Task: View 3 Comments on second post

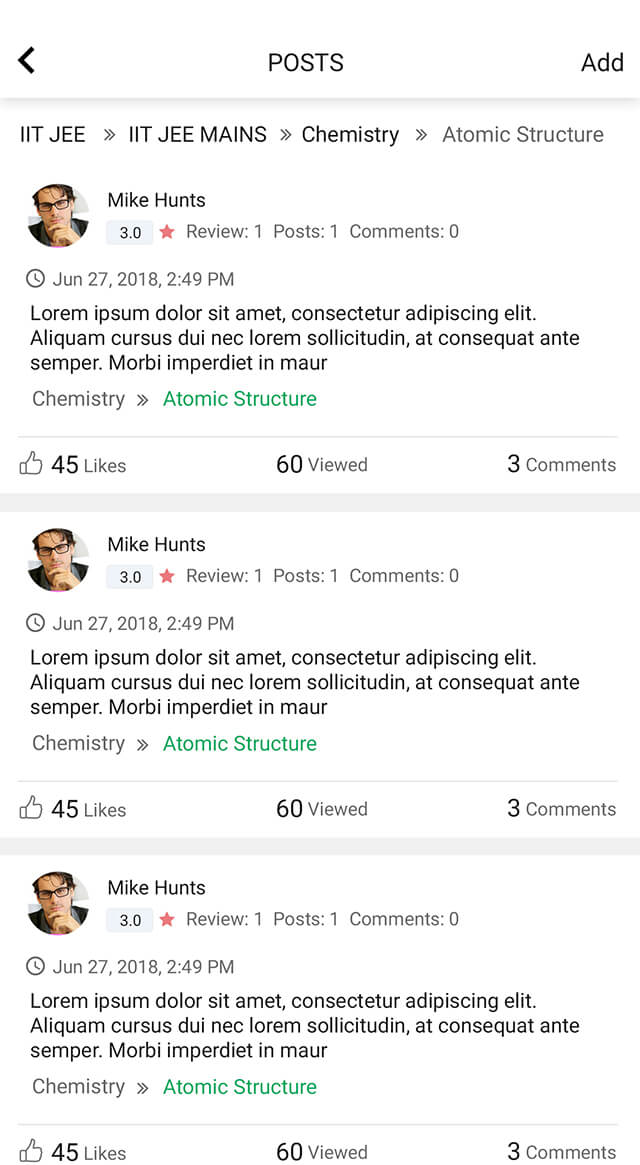Action: point(562,808)
